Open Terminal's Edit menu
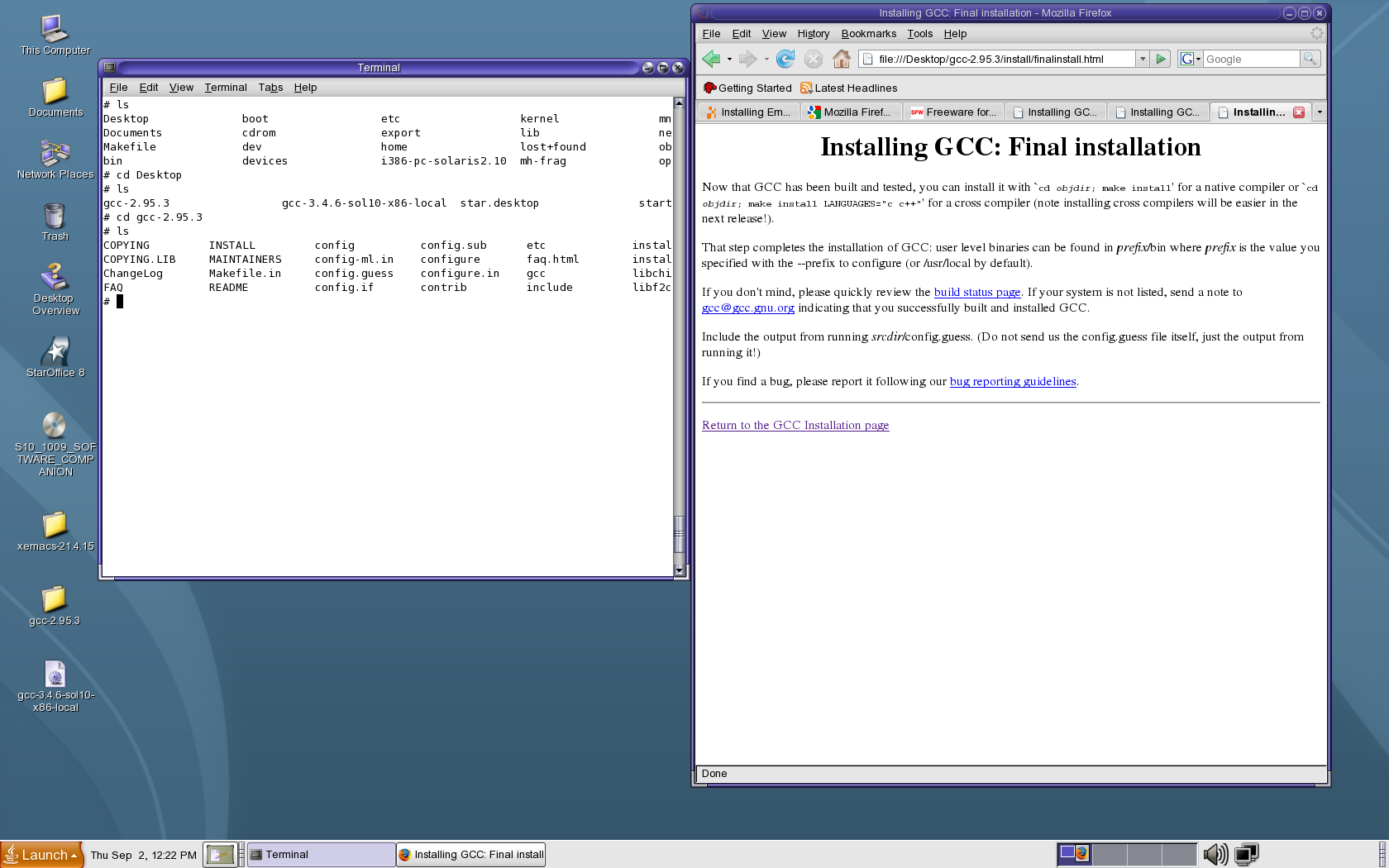This screenshot has height=868, width=1389. (x=149, y=88)
